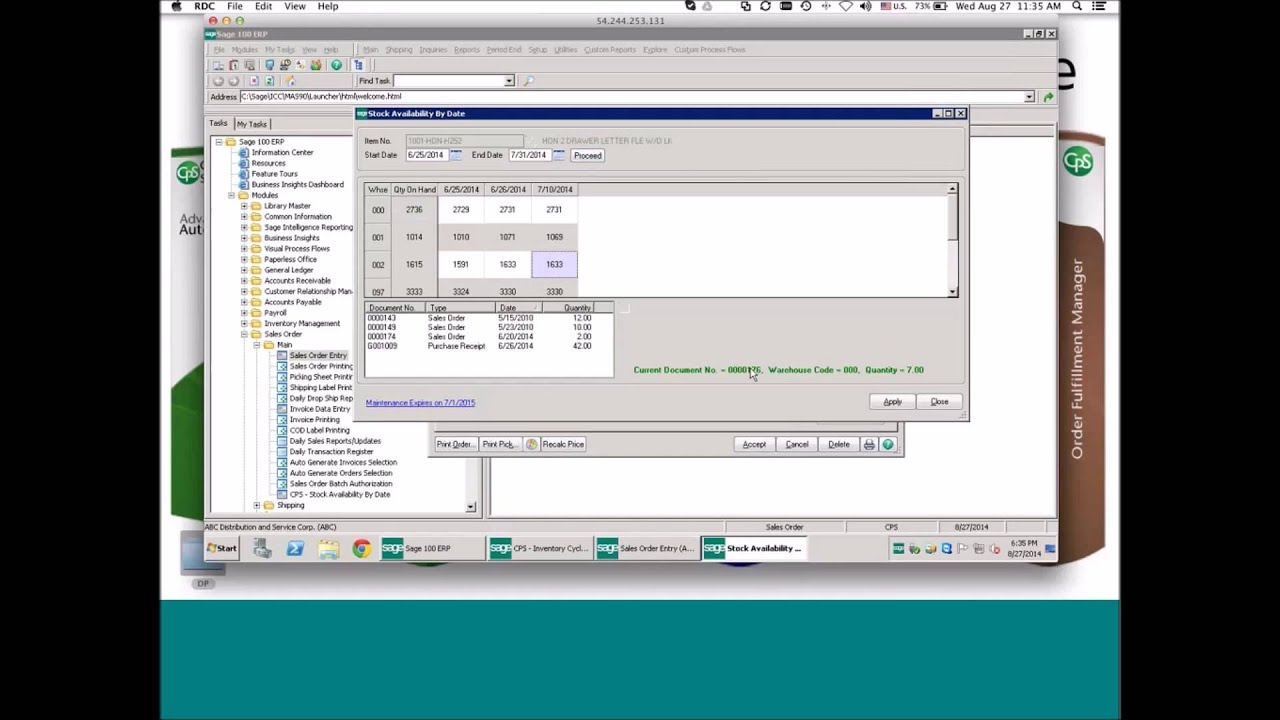Expand the Shipping folder in task tree
Image resolution: width=1280 pixels, height=720 pixels.
point(257,506)
